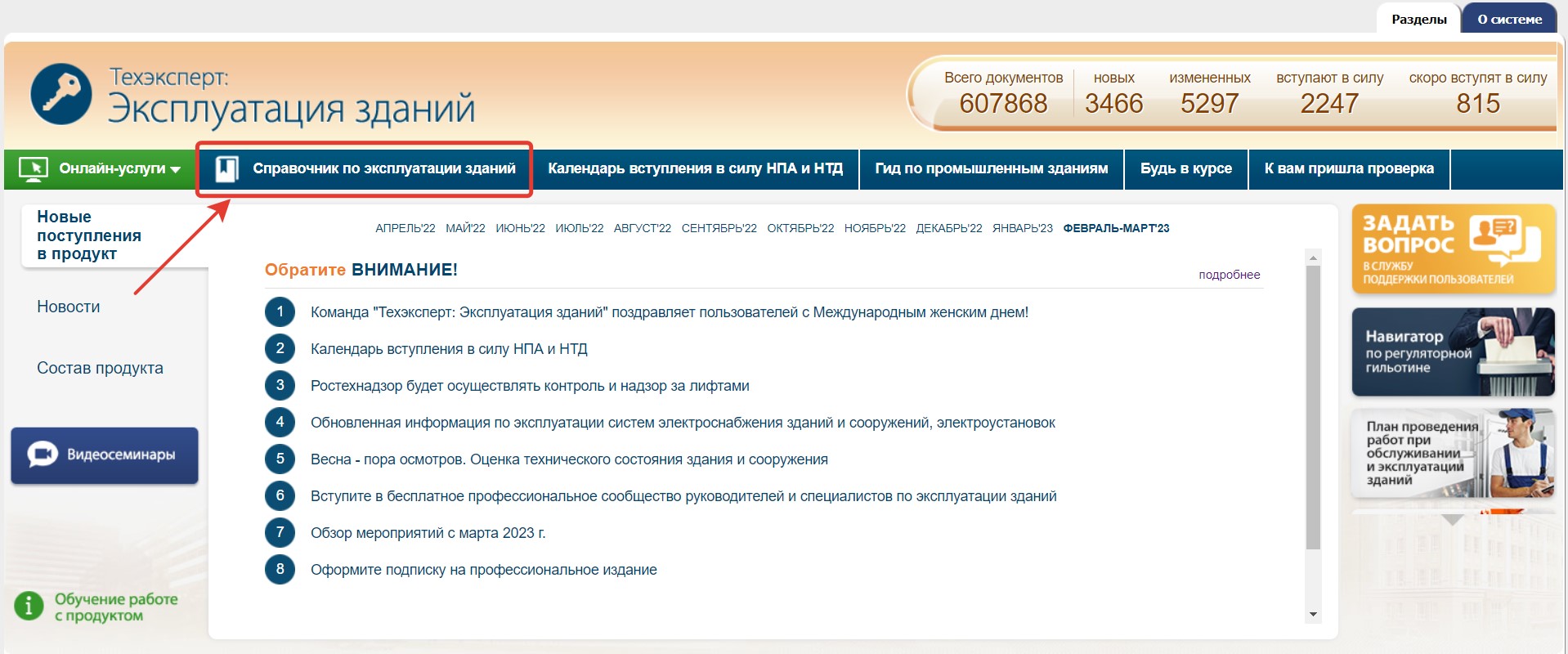The width and height of the screenshot is (1568, 654).
Task: Select the НОЯБРЬ'22 month link
Action: (875, 228)
